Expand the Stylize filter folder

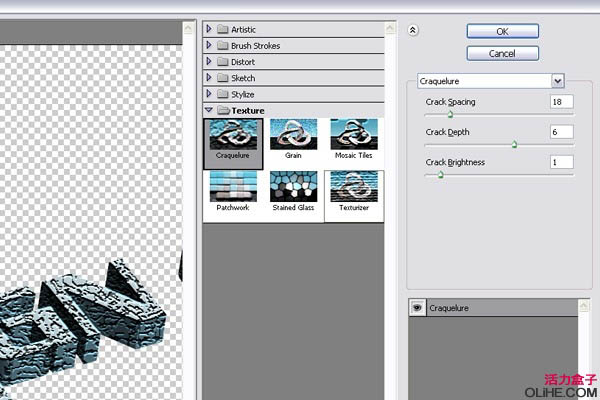point(242,94)
